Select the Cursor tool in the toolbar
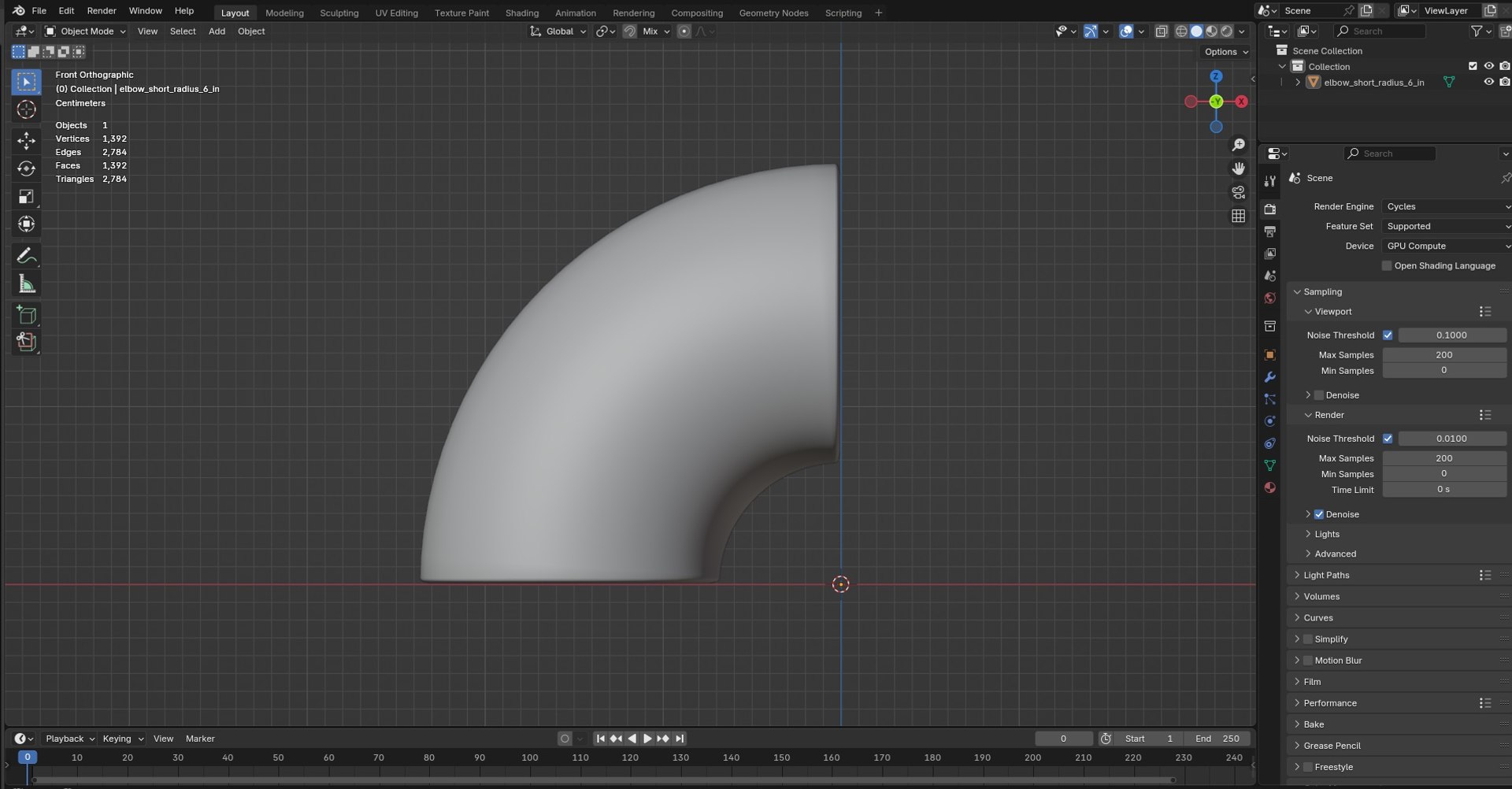 (26, 109)
